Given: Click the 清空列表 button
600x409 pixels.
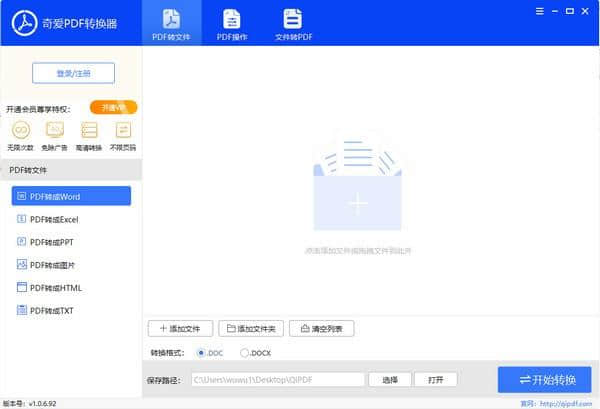Looking at the screenshot, I should coord(324,328).
